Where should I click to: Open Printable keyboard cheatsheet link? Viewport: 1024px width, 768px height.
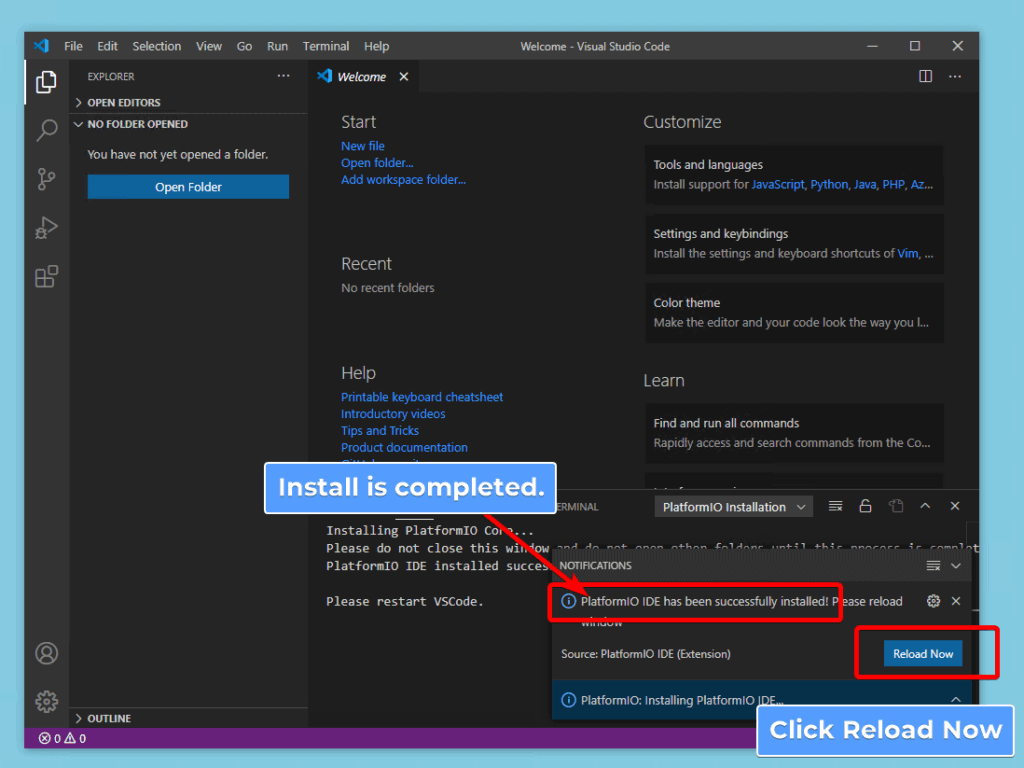[422, 397]
